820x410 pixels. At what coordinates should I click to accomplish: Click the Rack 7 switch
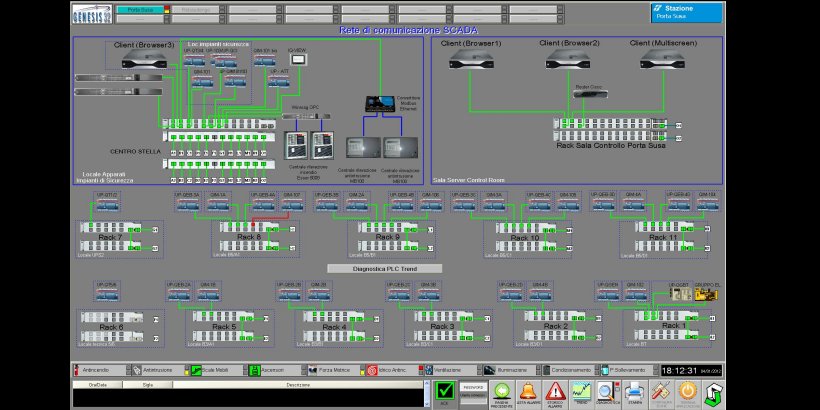110,236
